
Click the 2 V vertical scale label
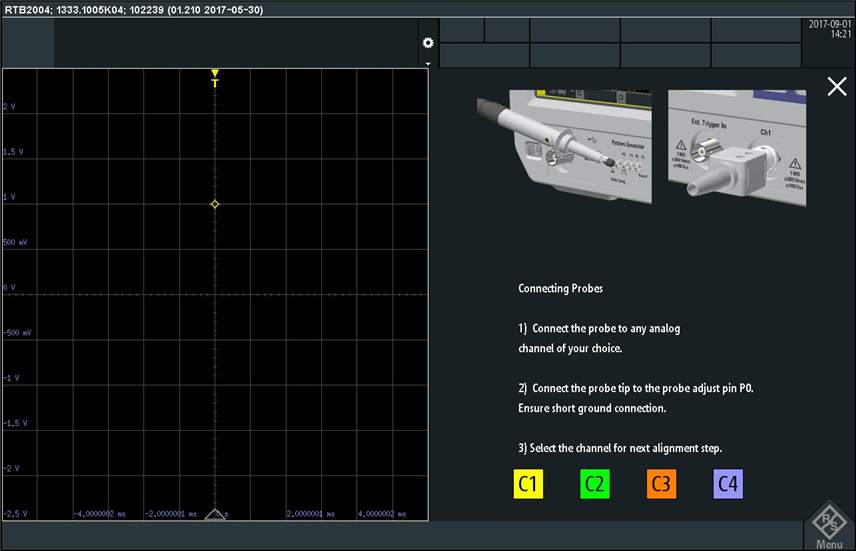tap(10, 106)
